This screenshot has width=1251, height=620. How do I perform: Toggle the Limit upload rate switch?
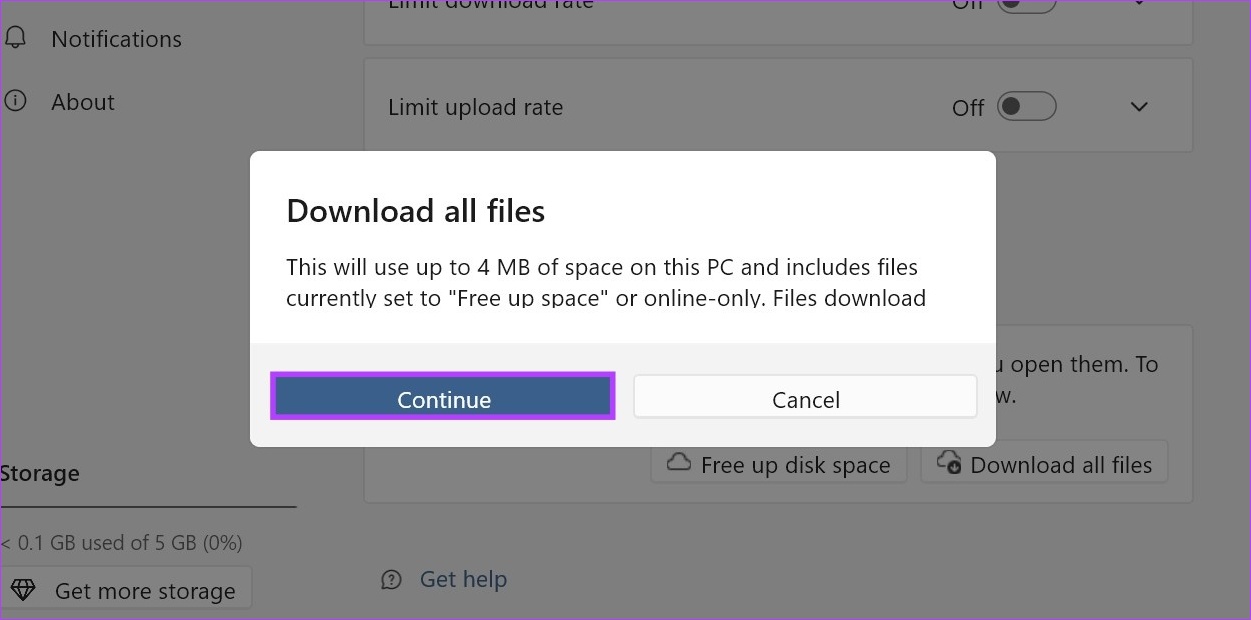[1027, 106]
